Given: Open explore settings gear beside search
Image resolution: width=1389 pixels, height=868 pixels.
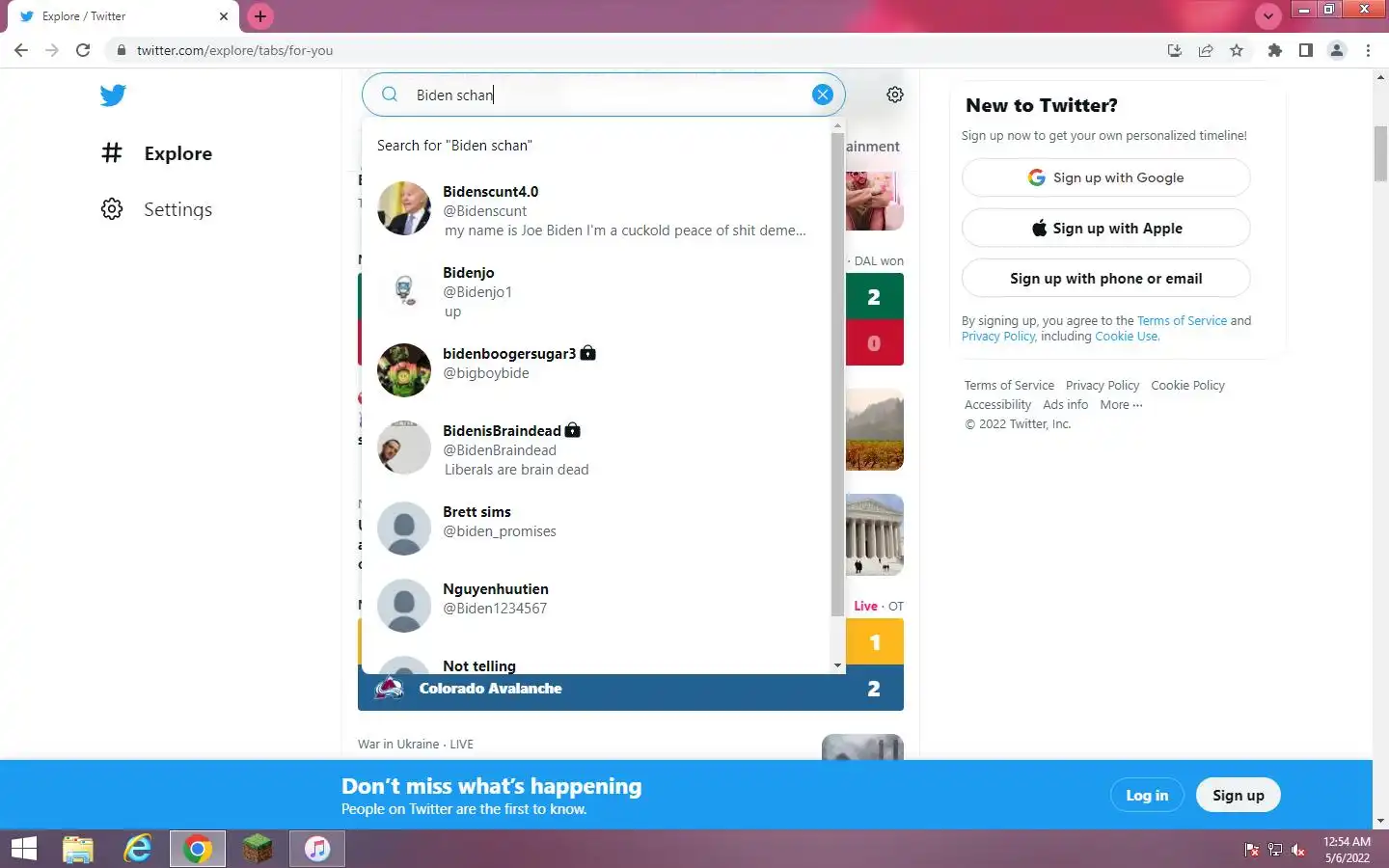Looking at the screenshot, I should pos(895,95).
